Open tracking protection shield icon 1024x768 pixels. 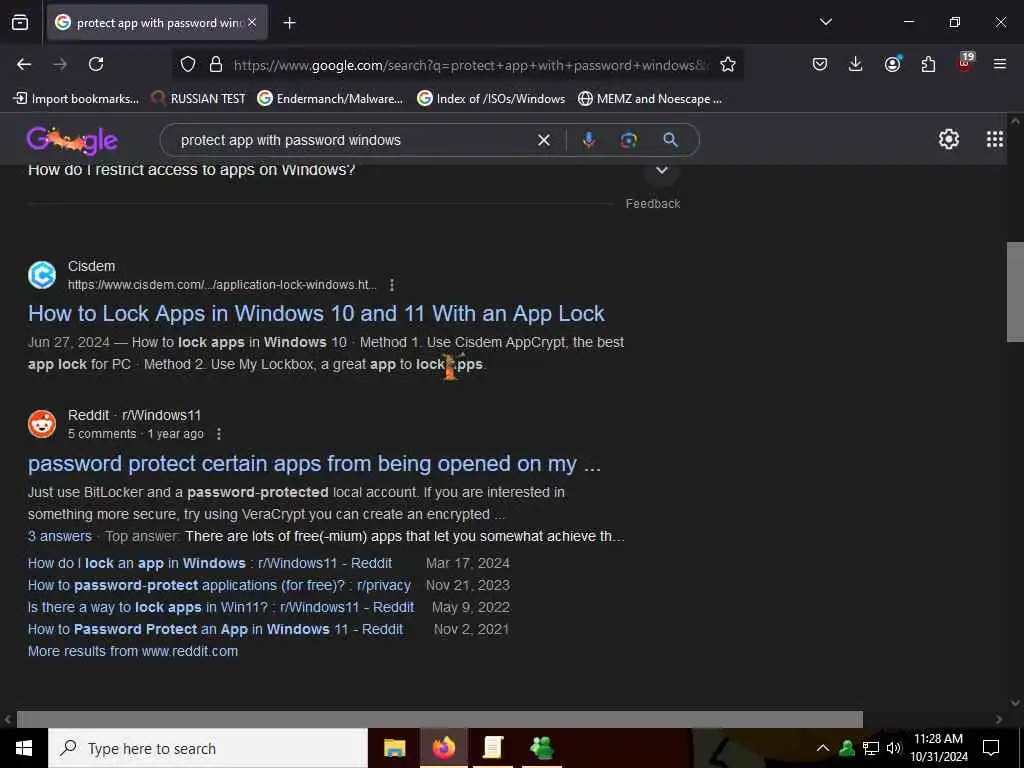click(x=188, y=65)
